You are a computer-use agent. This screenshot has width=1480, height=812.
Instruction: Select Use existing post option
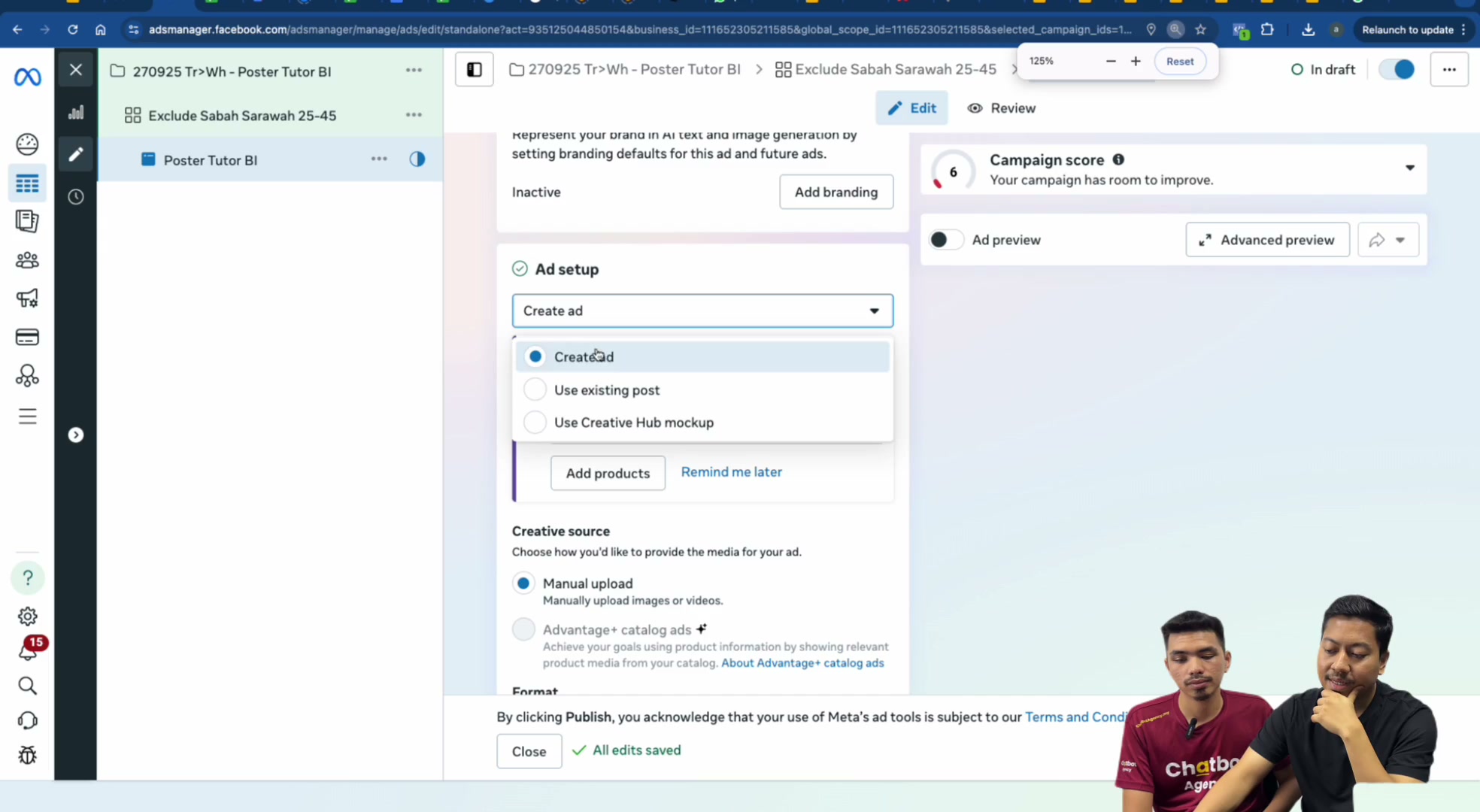(702, 389)
